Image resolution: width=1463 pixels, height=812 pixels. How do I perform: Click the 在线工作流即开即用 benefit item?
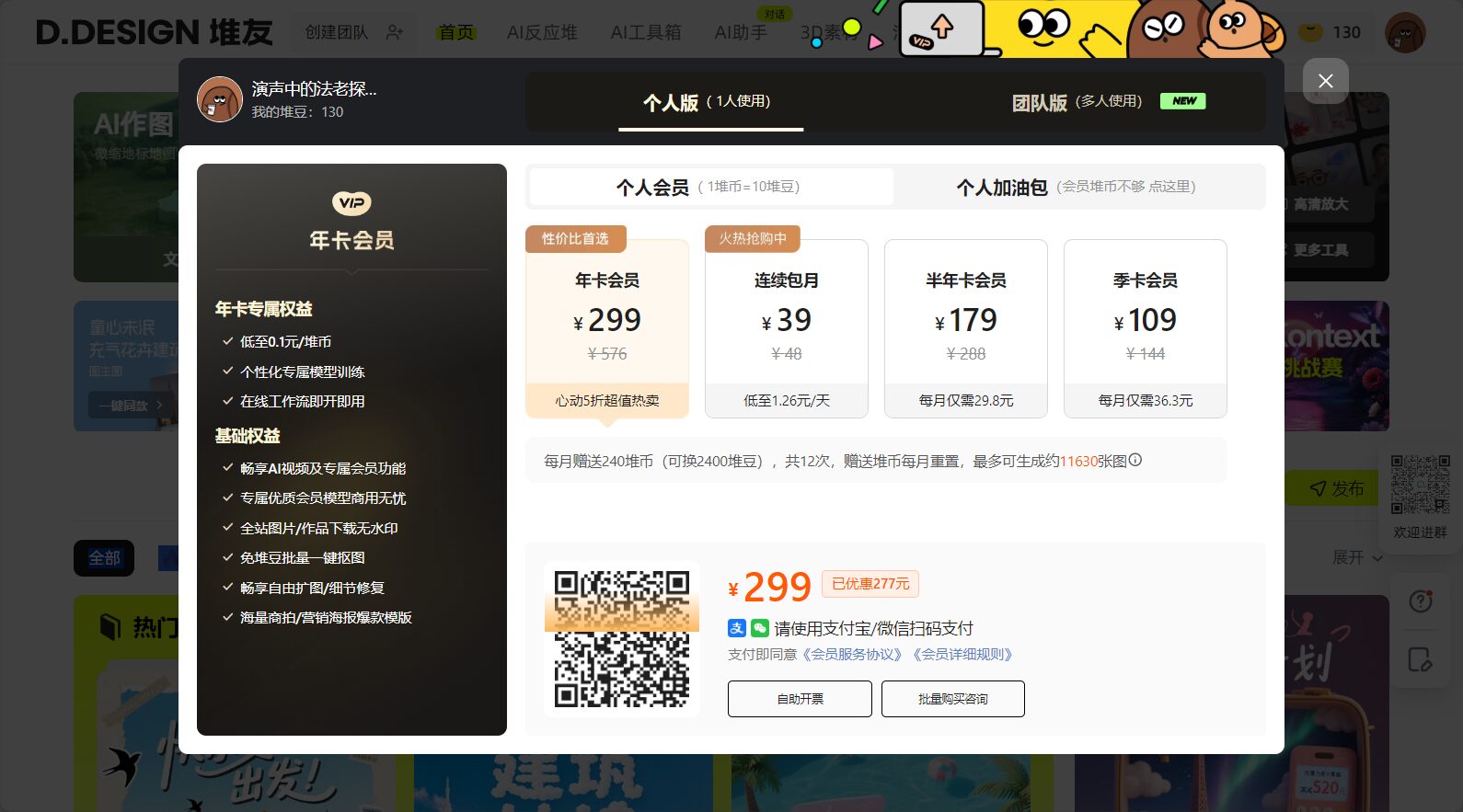(302, 401)
